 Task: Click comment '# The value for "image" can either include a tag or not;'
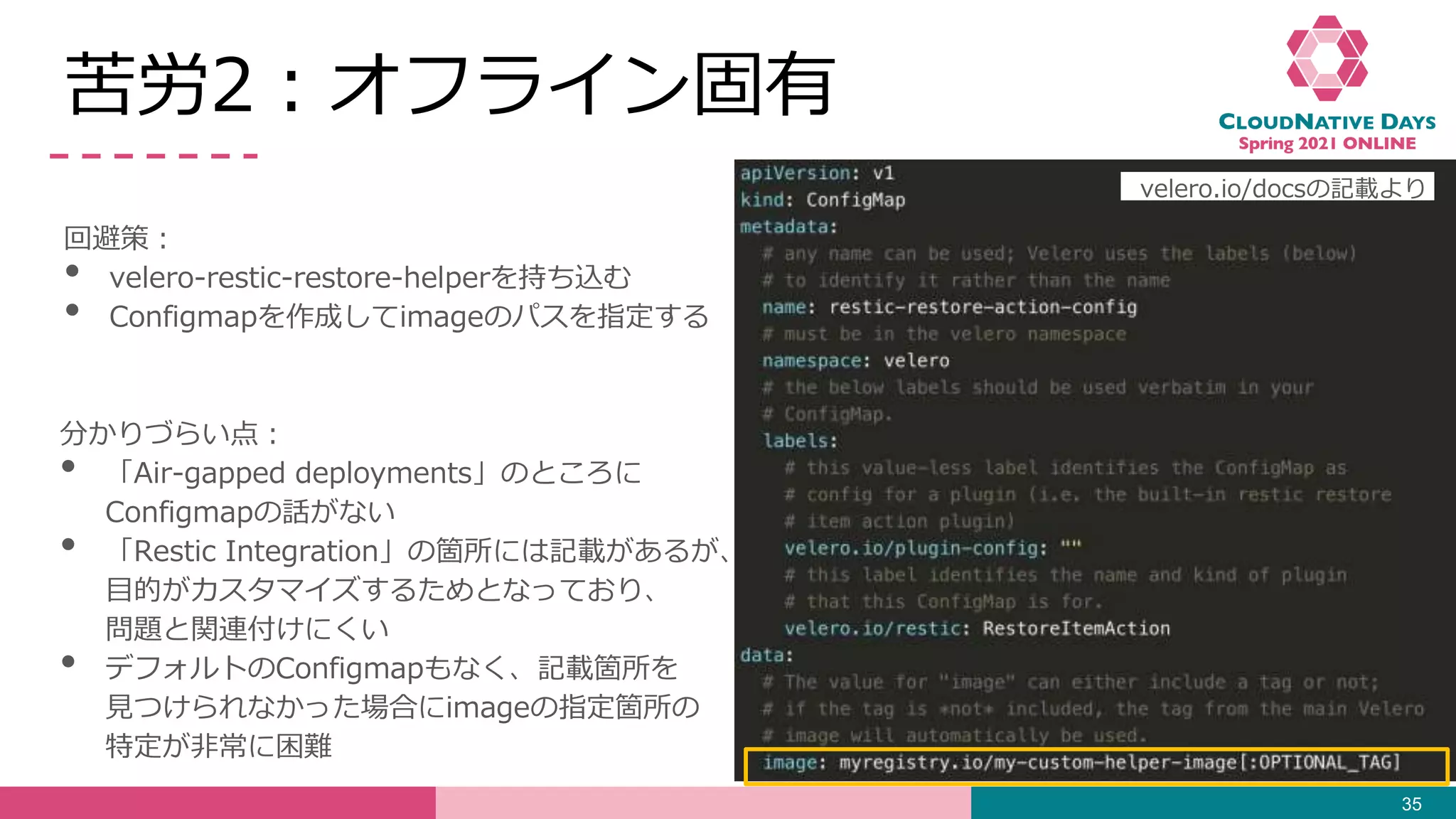(x=1071, y=682)
